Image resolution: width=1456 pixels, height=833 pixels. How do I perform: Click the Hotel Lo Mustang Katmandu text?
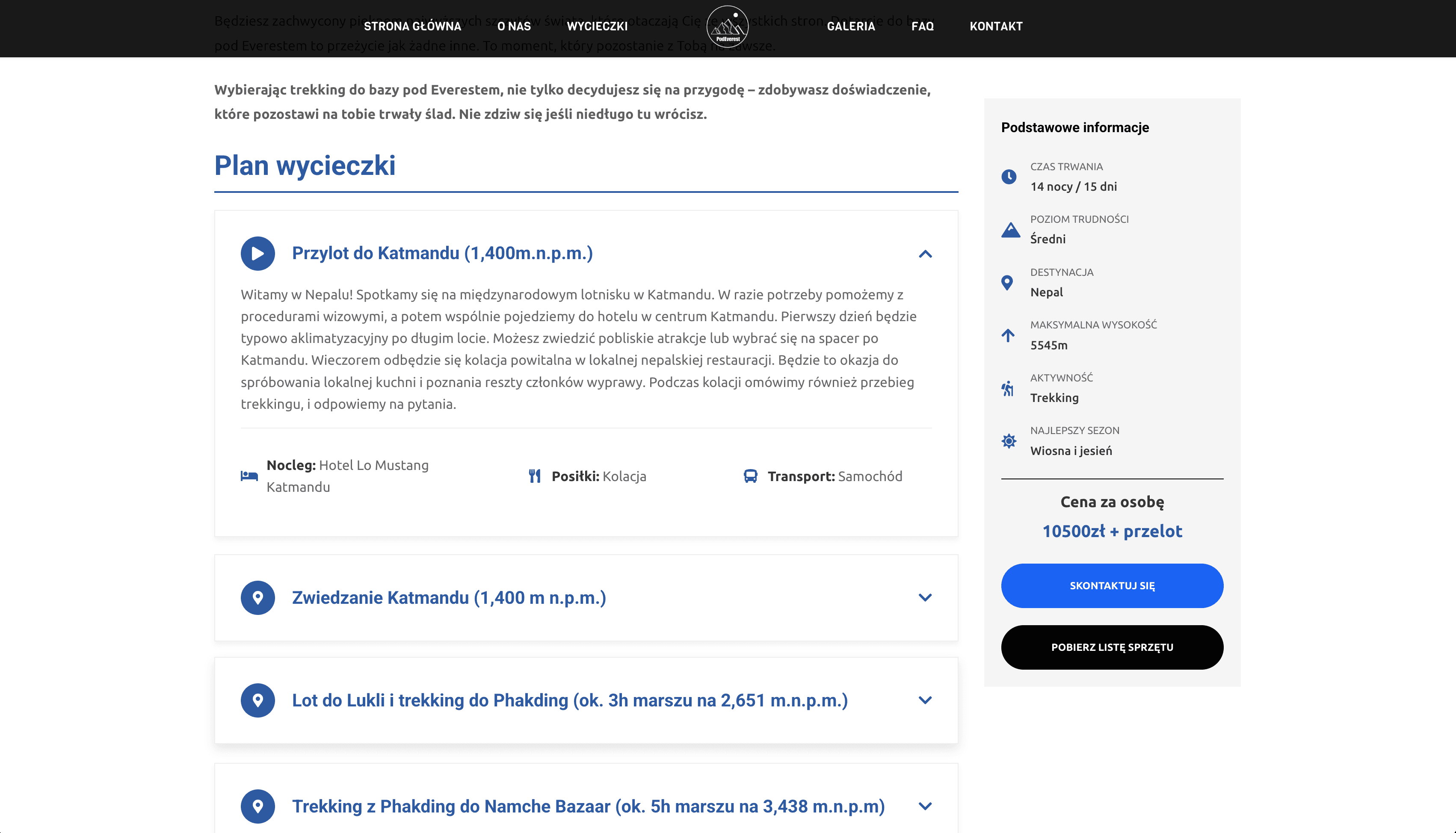pyautogui.click(x=347, y=476)
